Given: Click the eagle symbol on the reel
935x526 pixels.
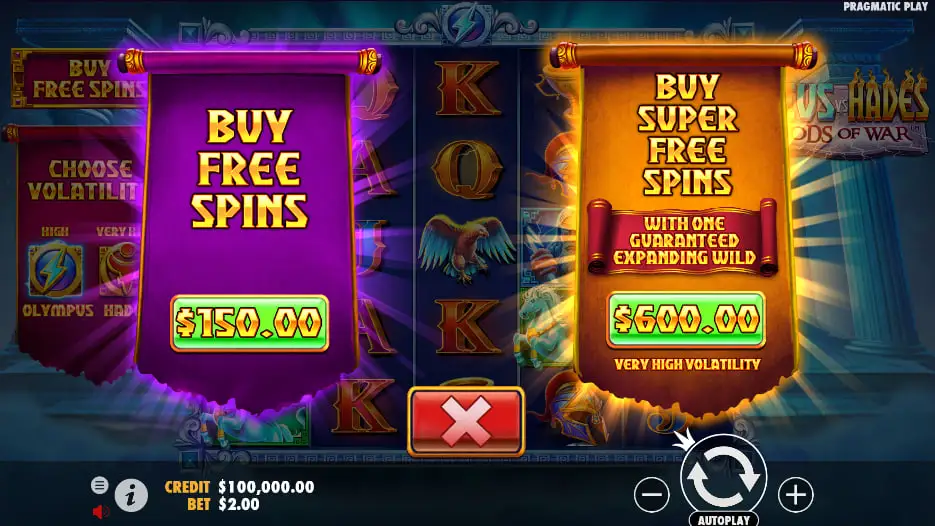Looking at the screenshot, I should coord(466,247).
